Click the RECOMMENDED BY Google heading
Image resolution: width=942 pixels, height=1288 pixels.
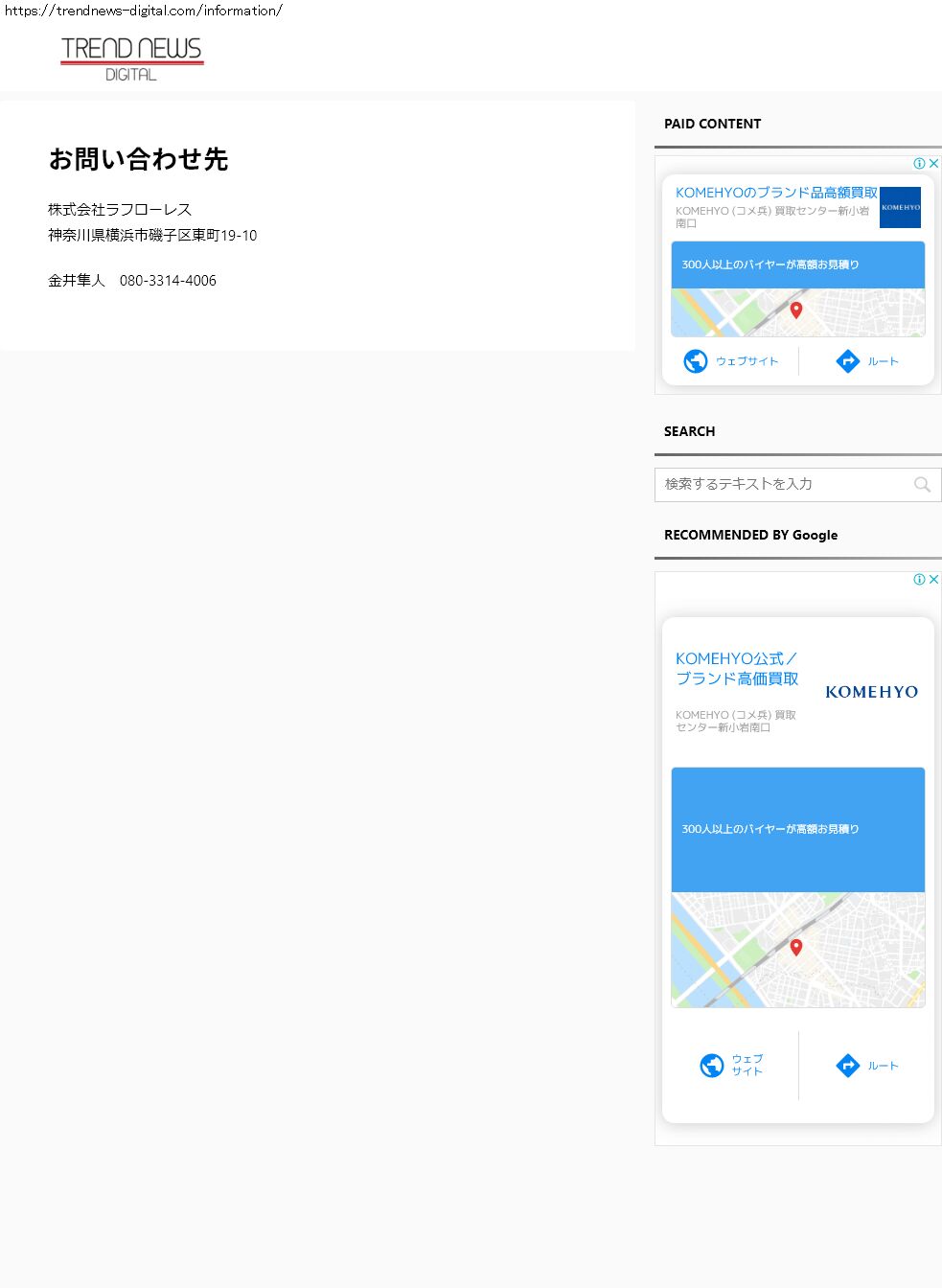(750, 535)
